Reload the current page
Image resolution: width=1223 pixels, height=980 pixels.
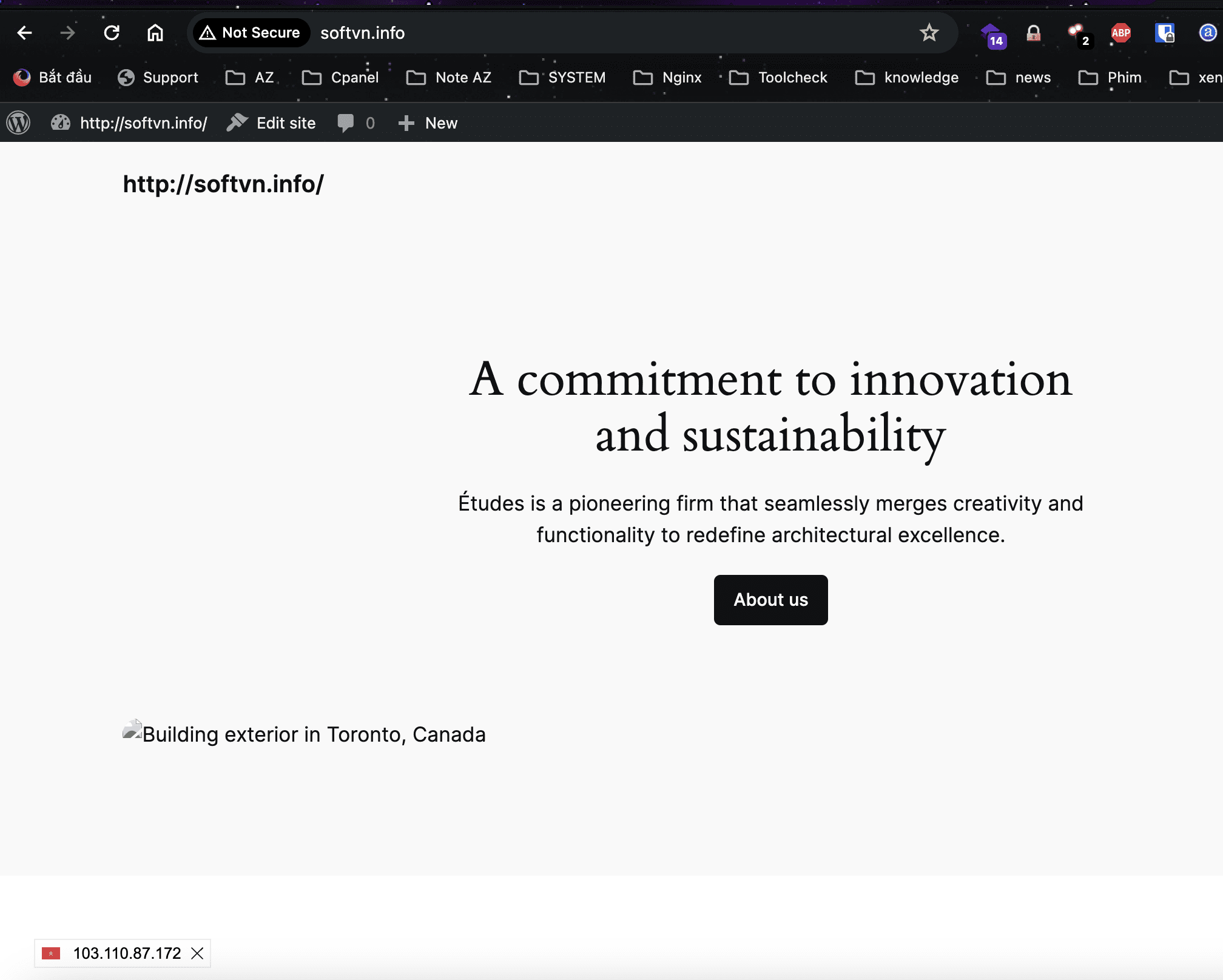112,33
